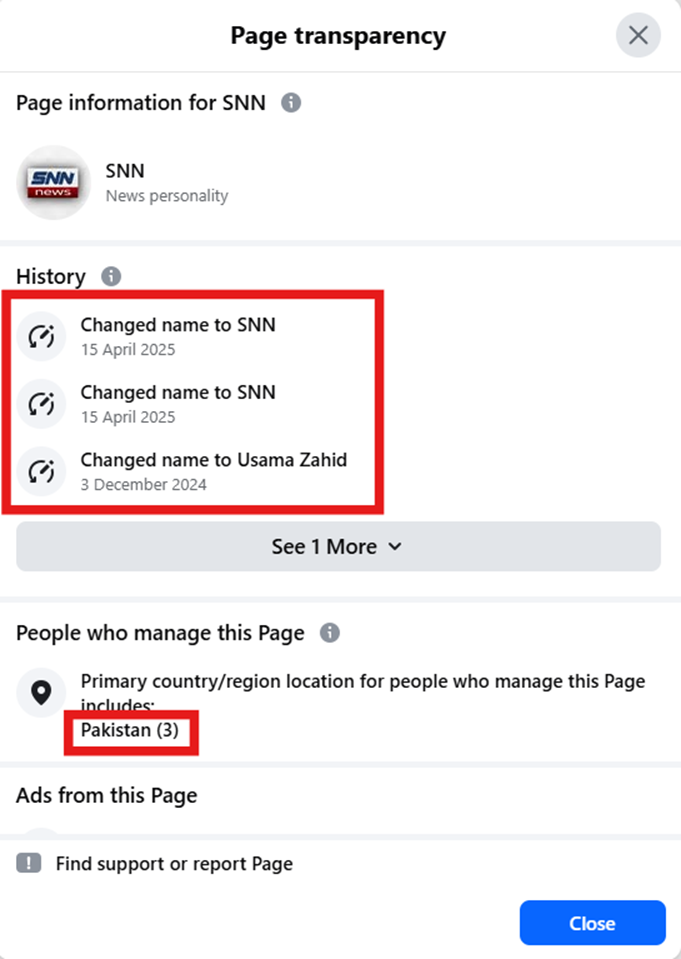Click the info icon next to History
Viewport: 681px width, 959px height.
point(111,276)
